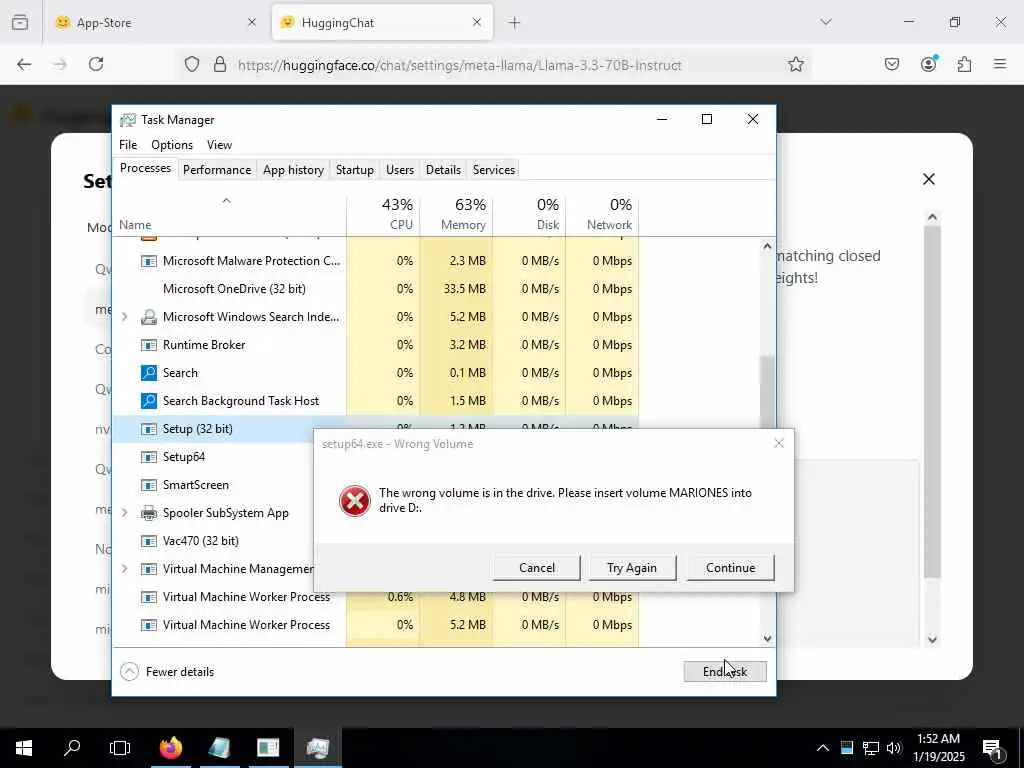The width and height of the screenshot is (1024, 768).
Task: Click the site security padlock icon
Action: coord(220,64)
